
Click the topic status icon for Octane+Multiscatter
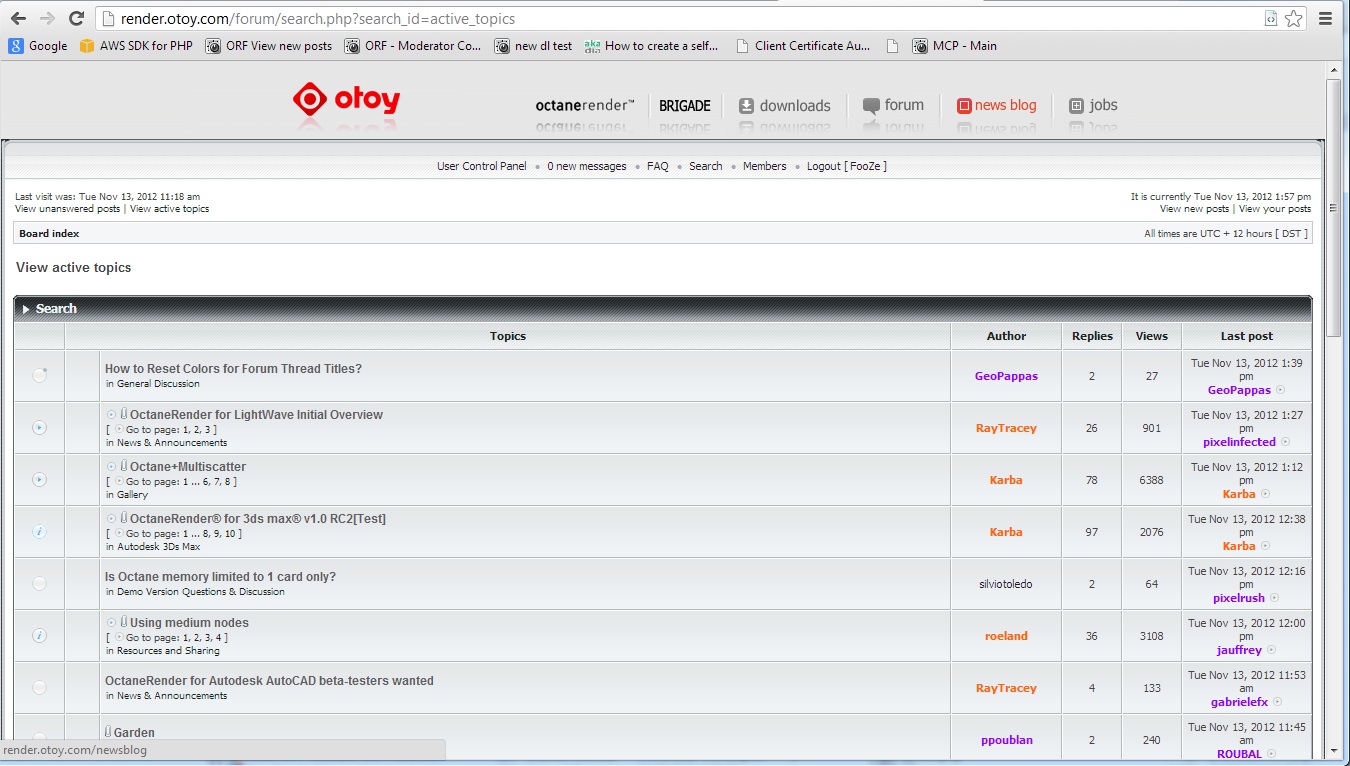(x=39, y=480)
